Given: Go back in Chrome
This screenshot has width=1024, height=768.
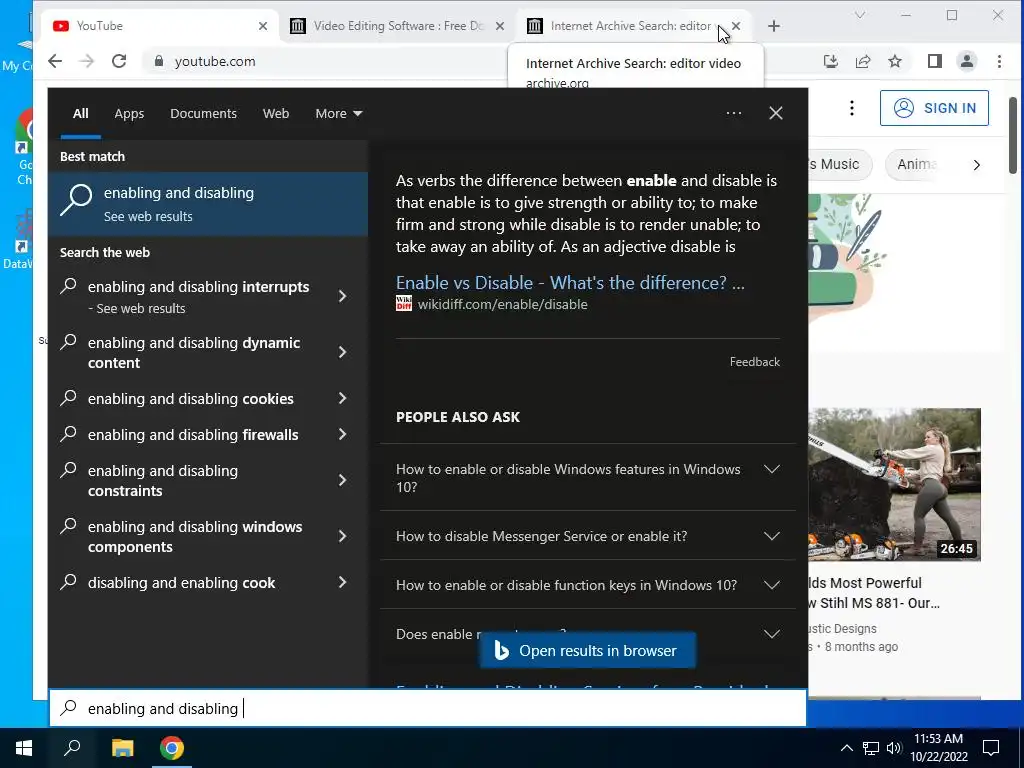Looking at the screenshot, I should (55, 61).
